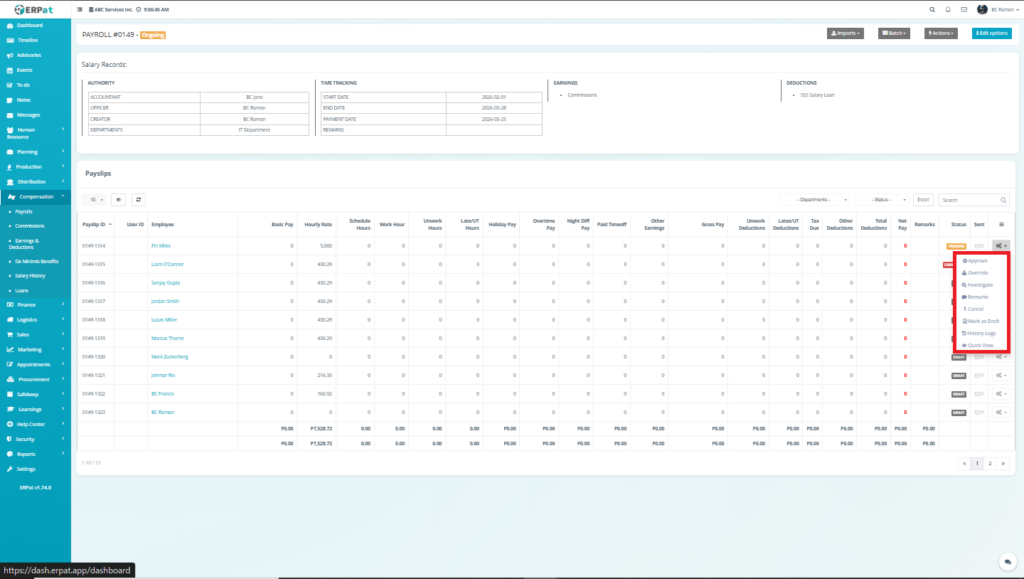This screenshot has width=1024, height=579.
Task: Click the refresh icon above payslips table
Action: 139,199
